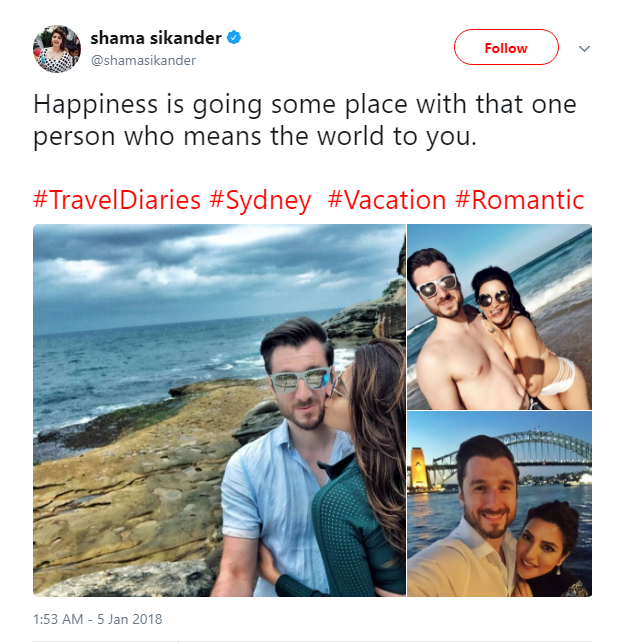Open the #TravelDiaries hashtag
This screenshot has height=644, width=619.
117,200
